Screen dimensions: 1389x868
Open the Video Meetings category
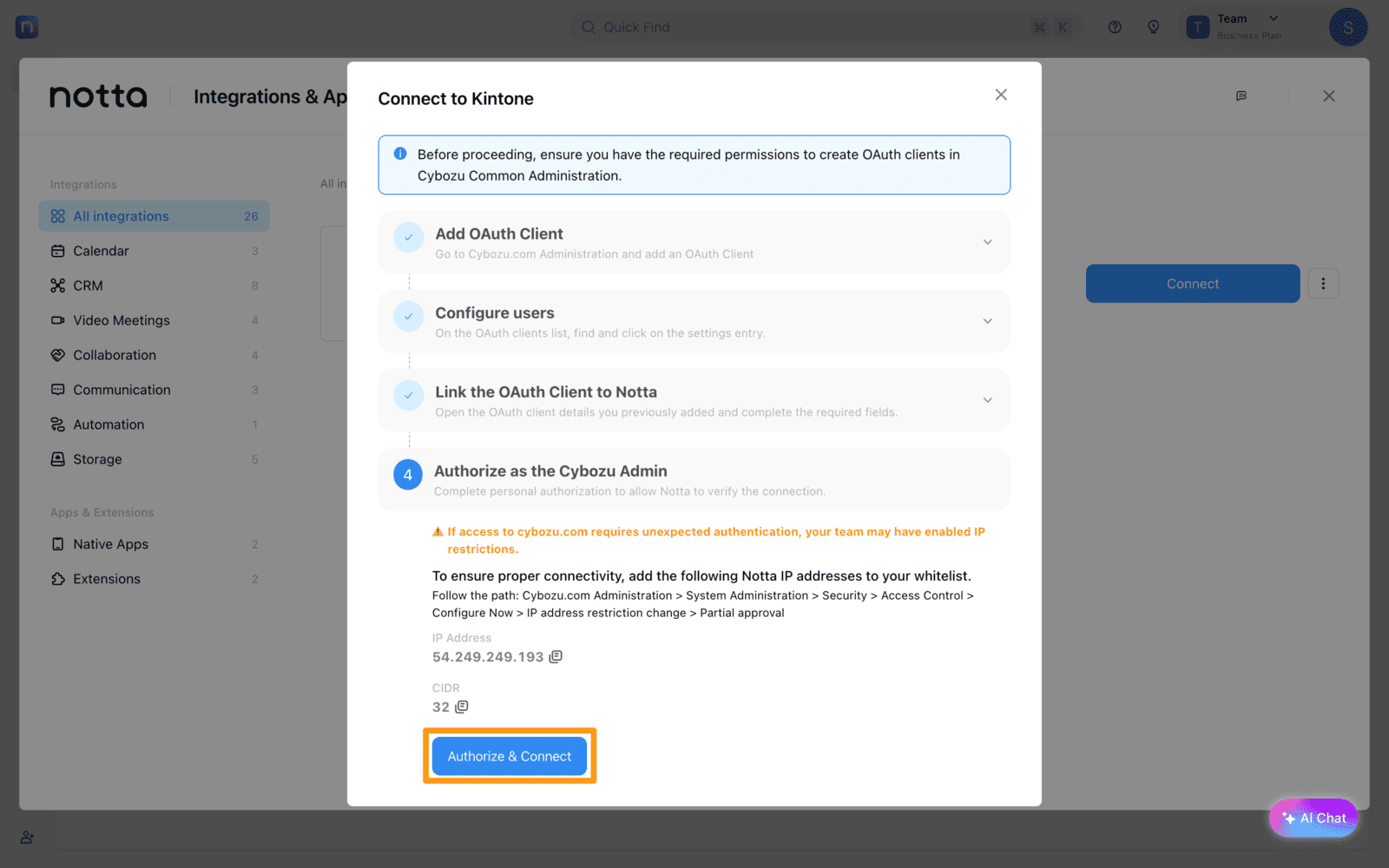(x=155, y=320)
